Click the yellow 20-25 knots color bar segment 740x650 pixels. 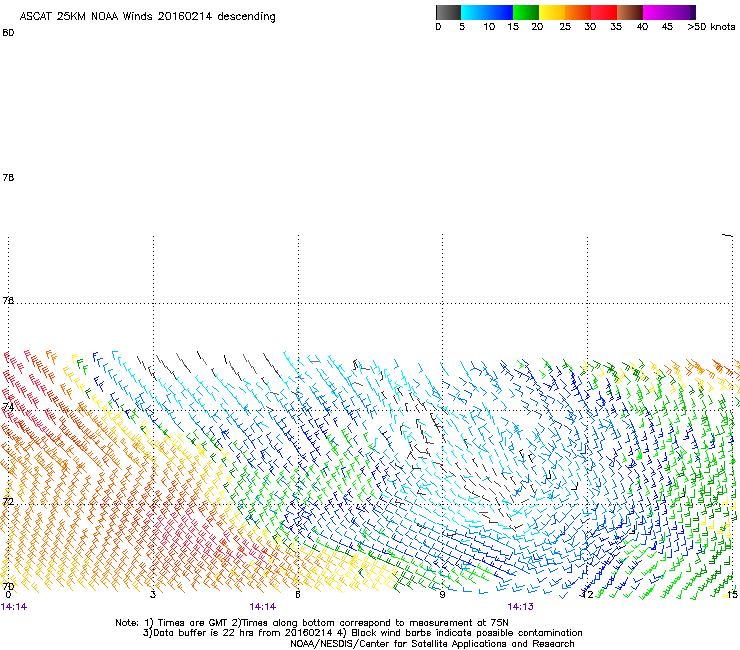[552, 12]
